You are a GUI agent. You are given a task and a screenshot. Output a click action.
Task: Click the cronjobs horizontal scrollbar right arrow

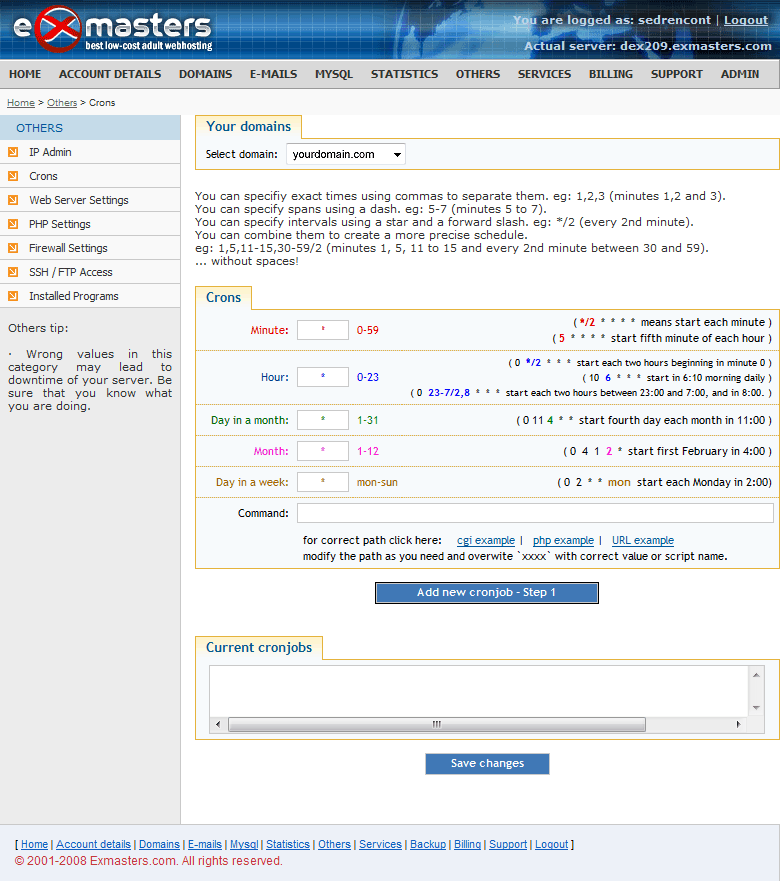(738, 724)
